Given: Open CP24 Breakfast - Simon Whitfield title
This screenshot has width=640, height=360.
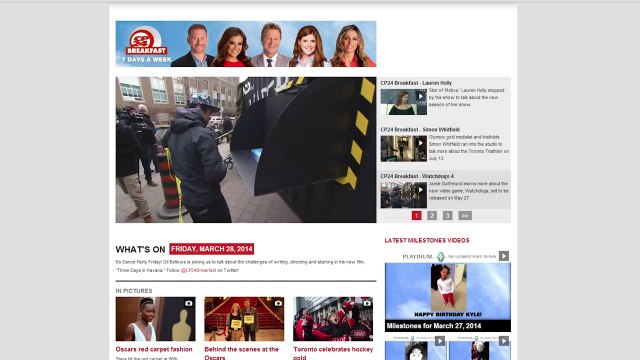Looking at the screenshot, I should click(420, 129).
